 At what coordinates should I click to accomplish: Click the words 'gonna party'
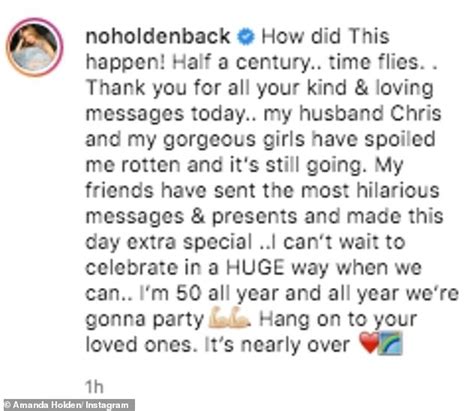point(145,319)
